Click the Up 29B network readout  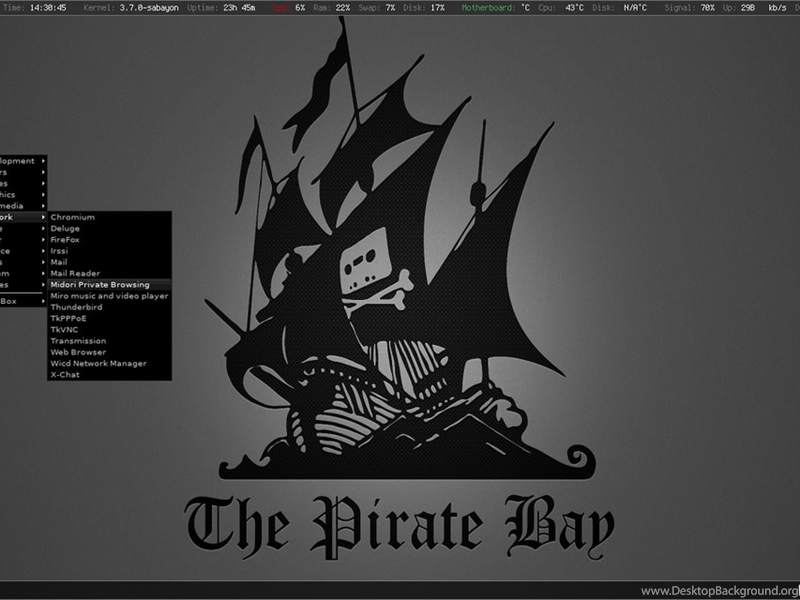click(x=739, y=8)
